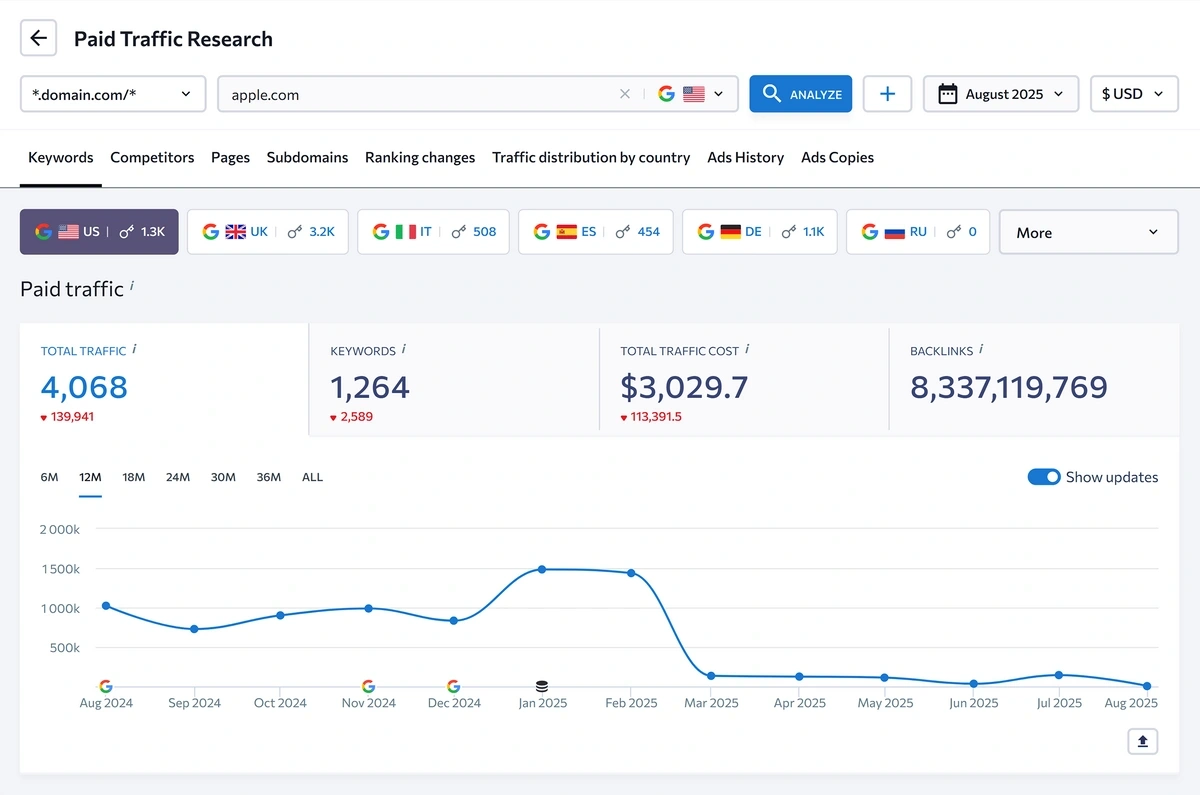This screenshot has height=795, width=1200.
Task: Open the August 2025 date picker
Action: 1001,94
